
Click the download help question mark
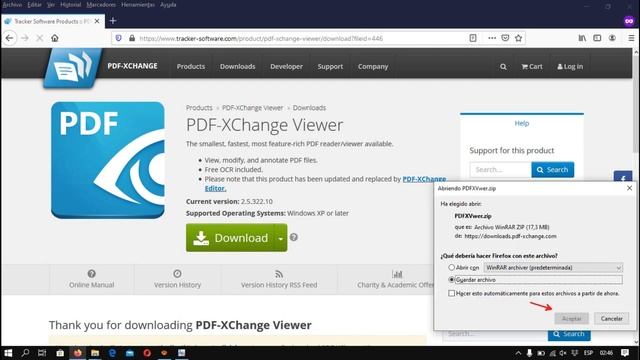293,237
